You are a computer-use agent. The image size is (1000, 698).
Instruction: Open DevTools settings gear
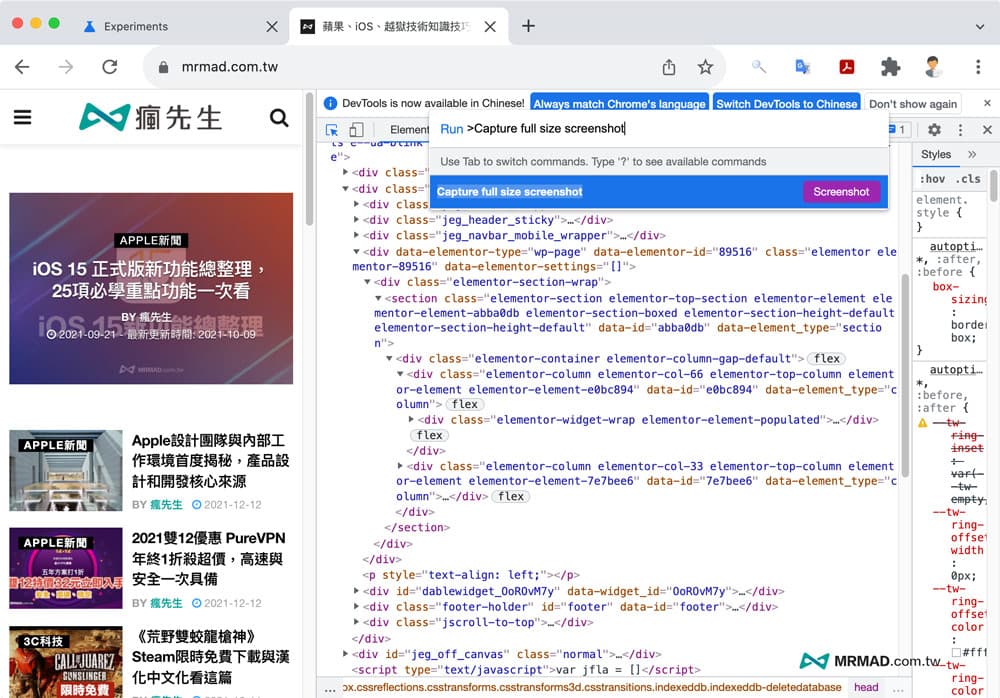pos(934,130)
